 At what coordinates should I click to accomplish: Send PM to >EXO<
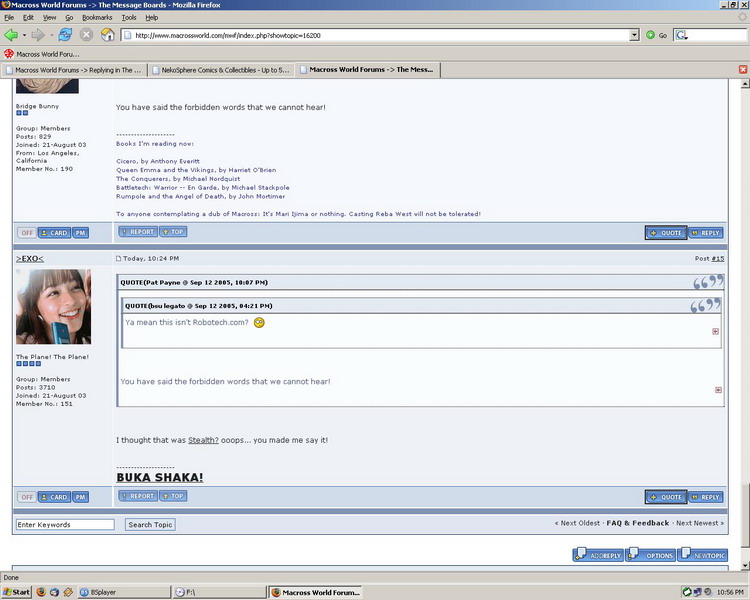(x=80, y=497)
